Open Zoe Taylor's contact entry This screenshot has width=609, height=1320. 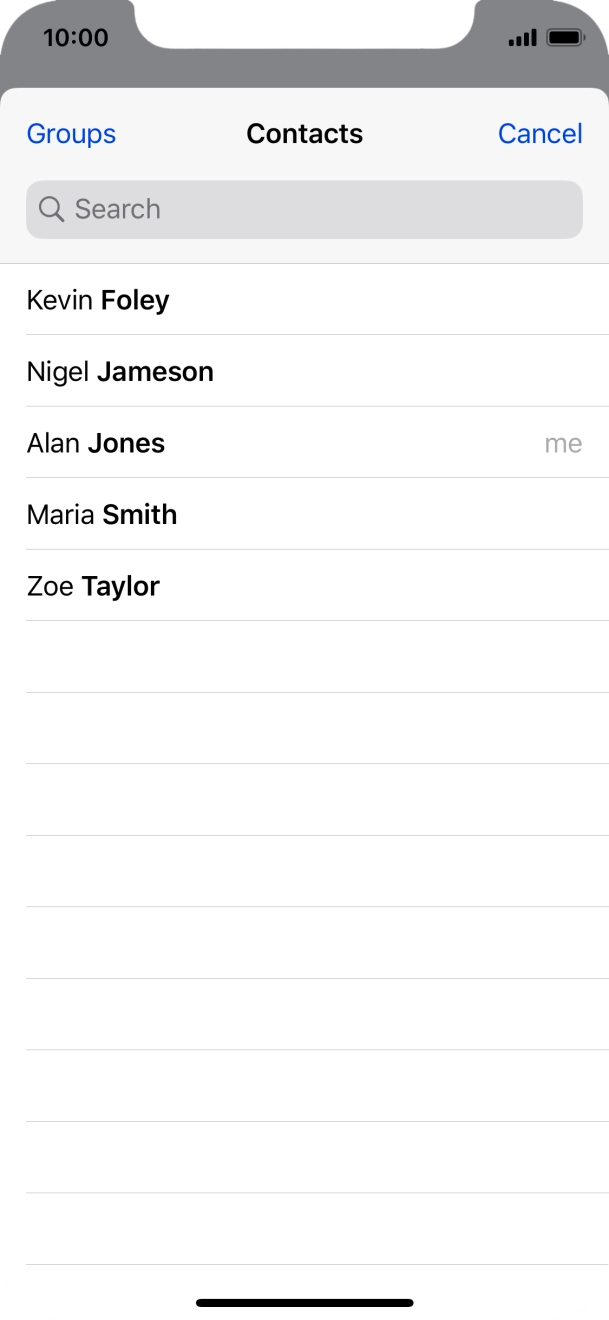pos(93,586)
